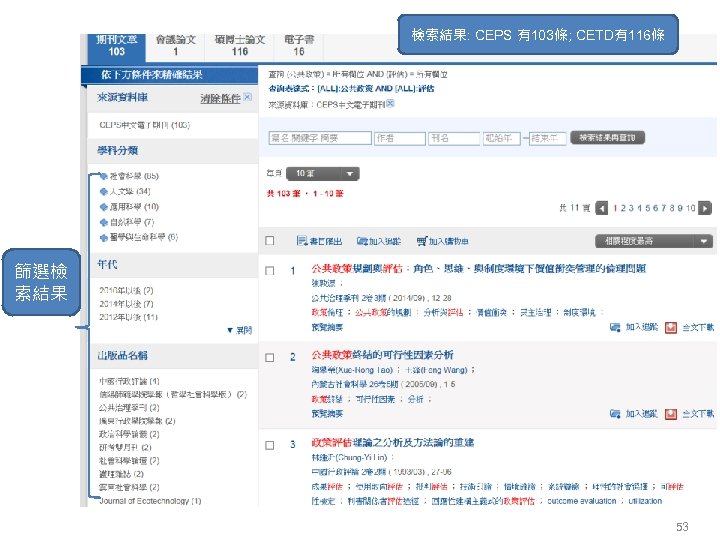720x540 pixels.
Task: Click keyword outcome evaluation in result 3
Action: 582,501
